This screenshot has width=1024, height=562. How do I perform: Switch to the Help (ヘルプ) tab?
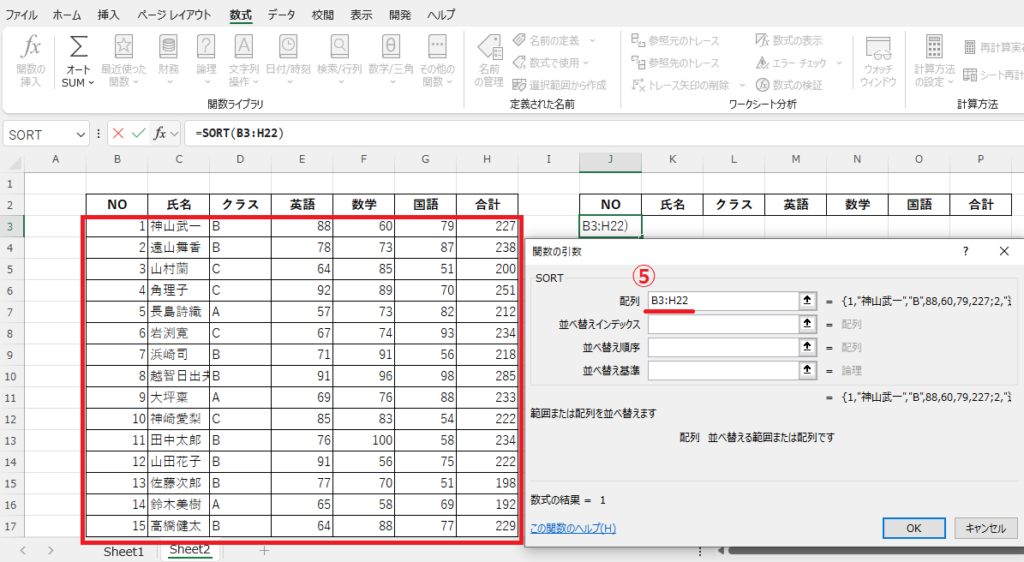tap(441, 14)
